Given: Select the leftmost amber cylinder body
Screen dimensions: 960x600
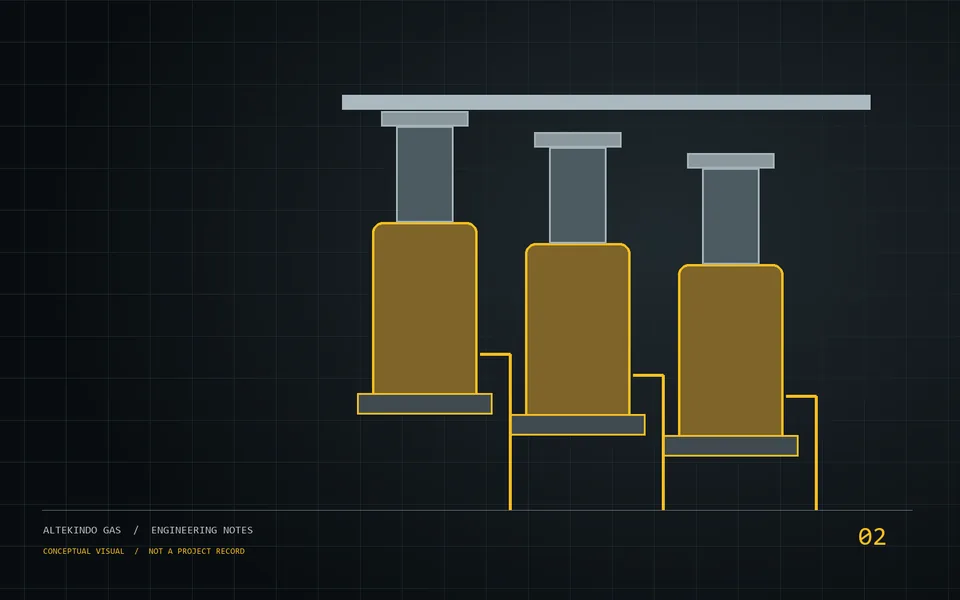Looking at the screenshot, I should click(425, 308).
